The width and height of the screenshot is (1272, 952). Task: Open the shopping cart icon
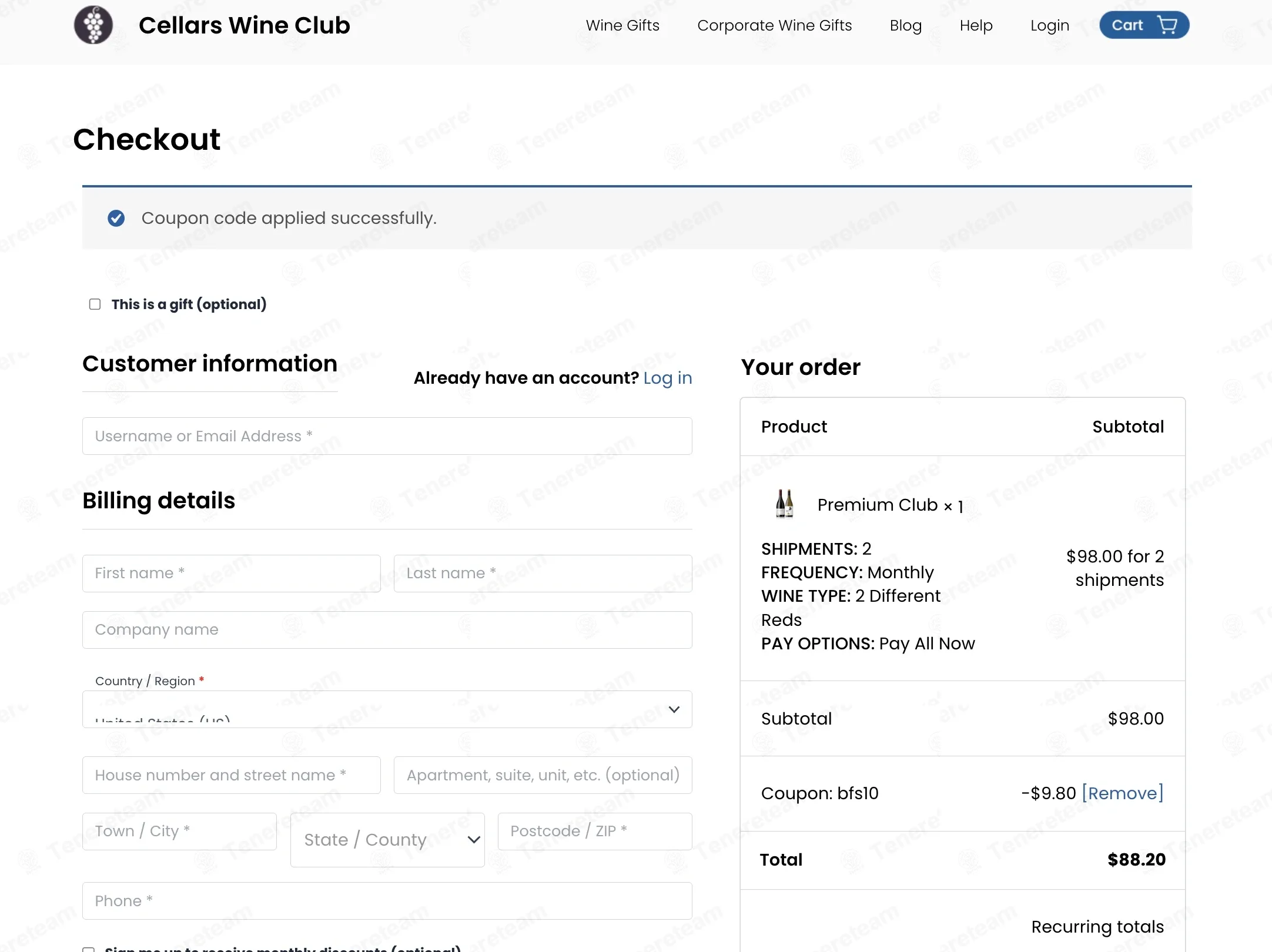tap(1167, 25)
